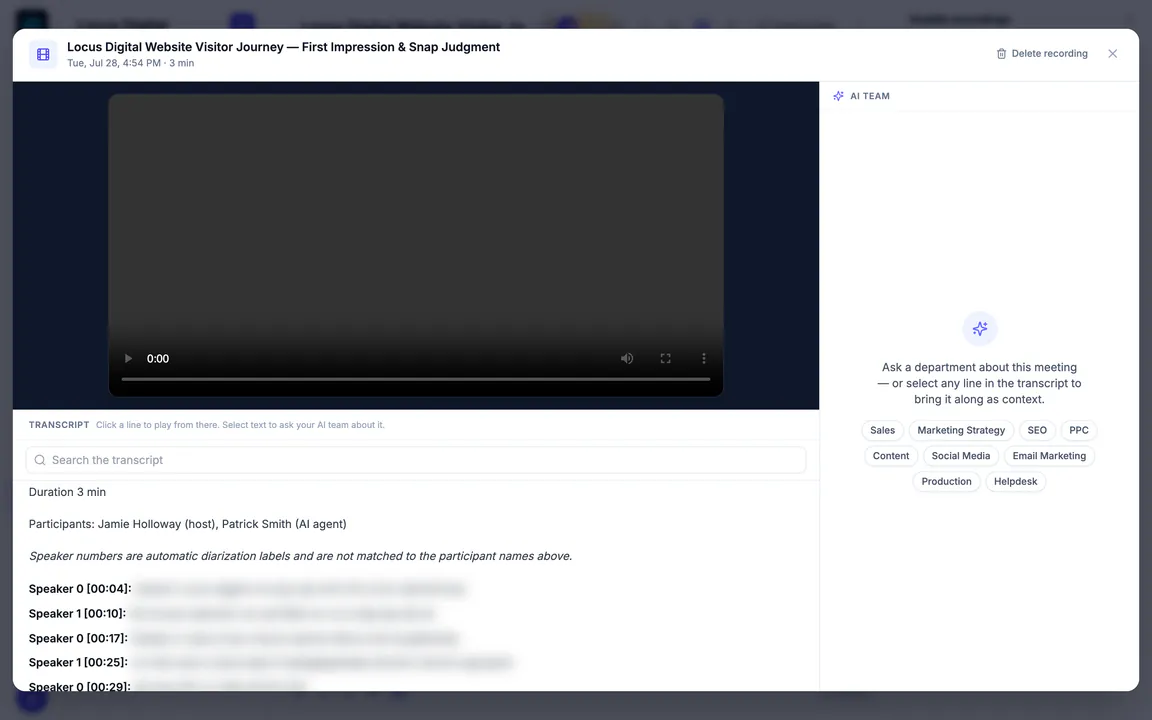Select the SEO department chip

(x=1037, y=431)
